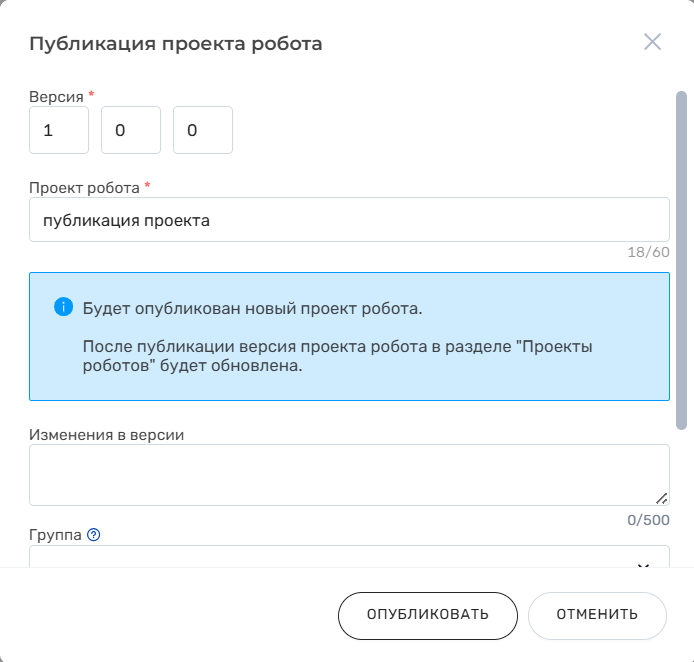The width and height of the screenshot is (694, 662).
Task: Click the resize handle of the changes textarea
Action: click(x=662, y=498)
